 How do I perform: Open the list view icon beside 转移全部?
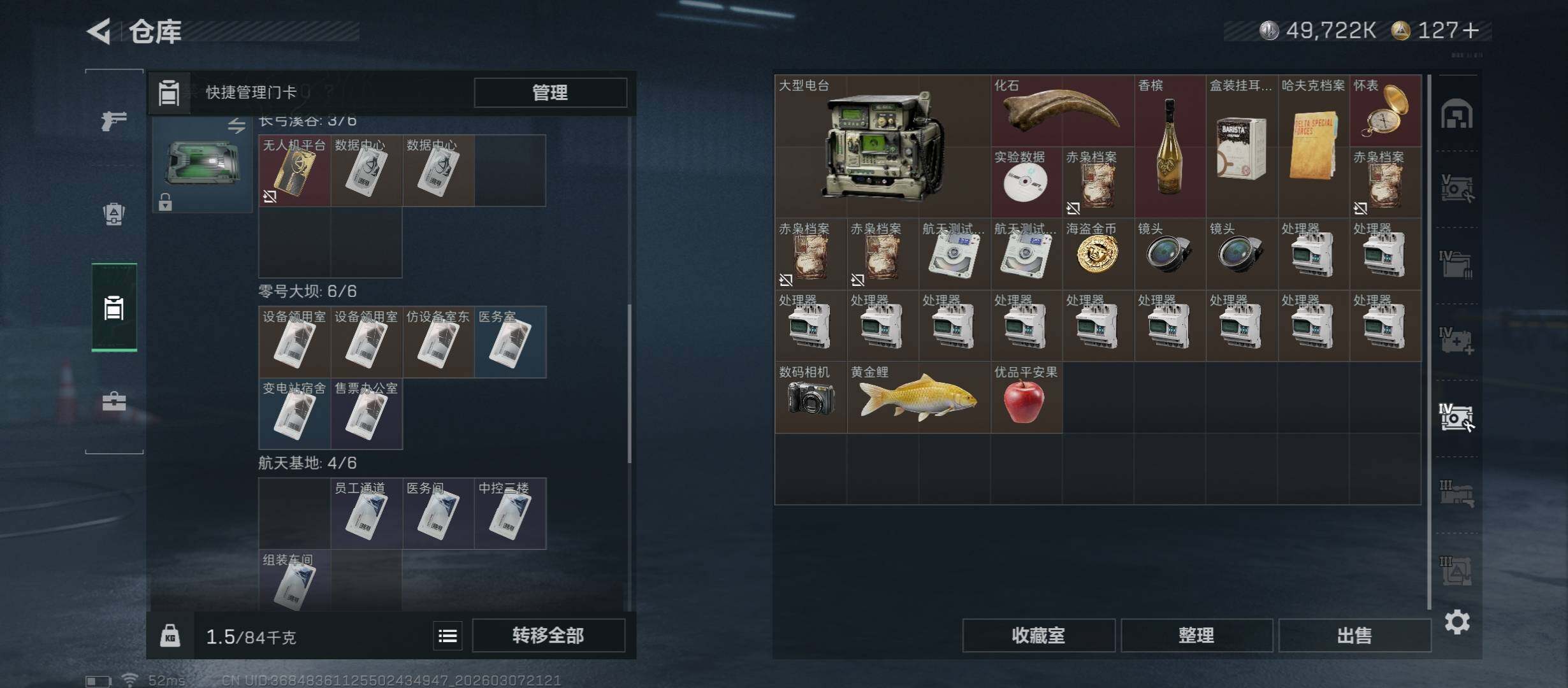pyautogui.click(x=447, y=636)
